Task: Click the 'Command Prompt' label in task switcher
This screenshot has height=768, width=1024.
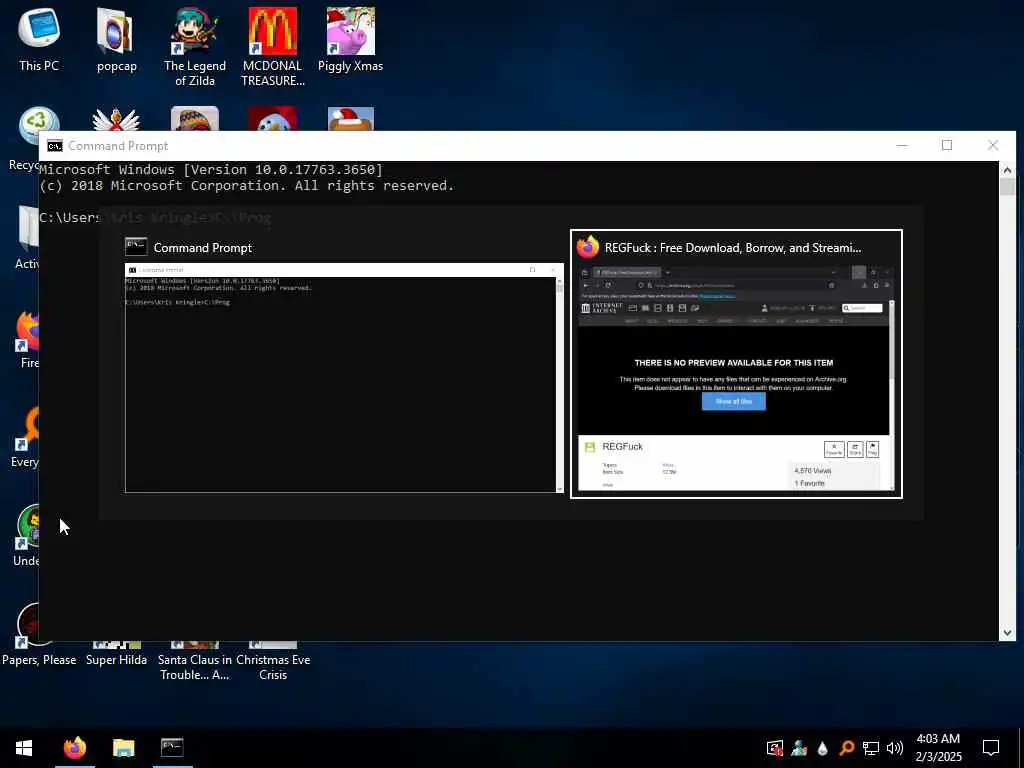Action: pyautogui.click(x=202, y=248)
